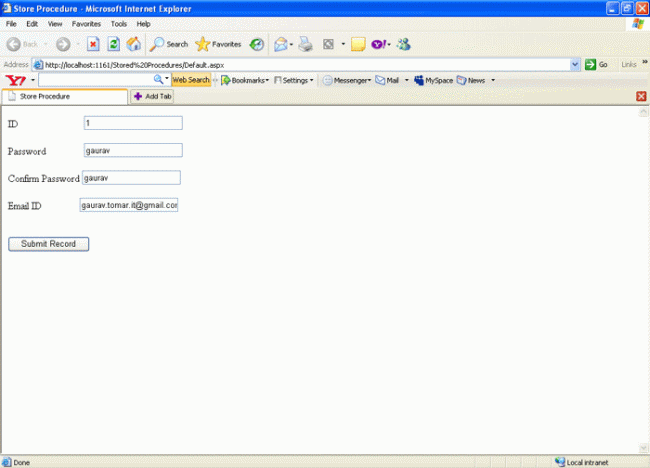The width and height of the screenshot is (650, 468).
Task: Click the Back navigation button
Action: tap(22, 44)
